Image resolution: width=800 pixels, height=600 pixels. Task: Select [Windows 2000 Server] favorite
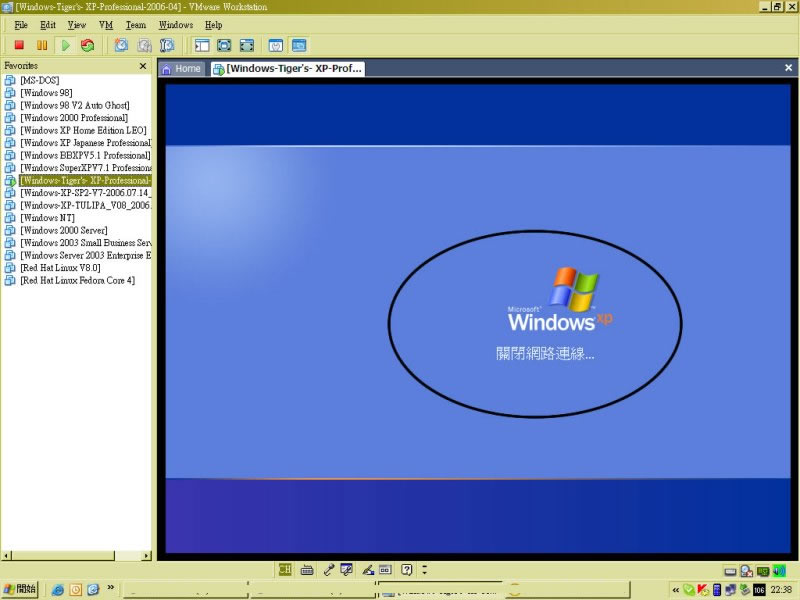pyautogui.click(x=64, y=230)
